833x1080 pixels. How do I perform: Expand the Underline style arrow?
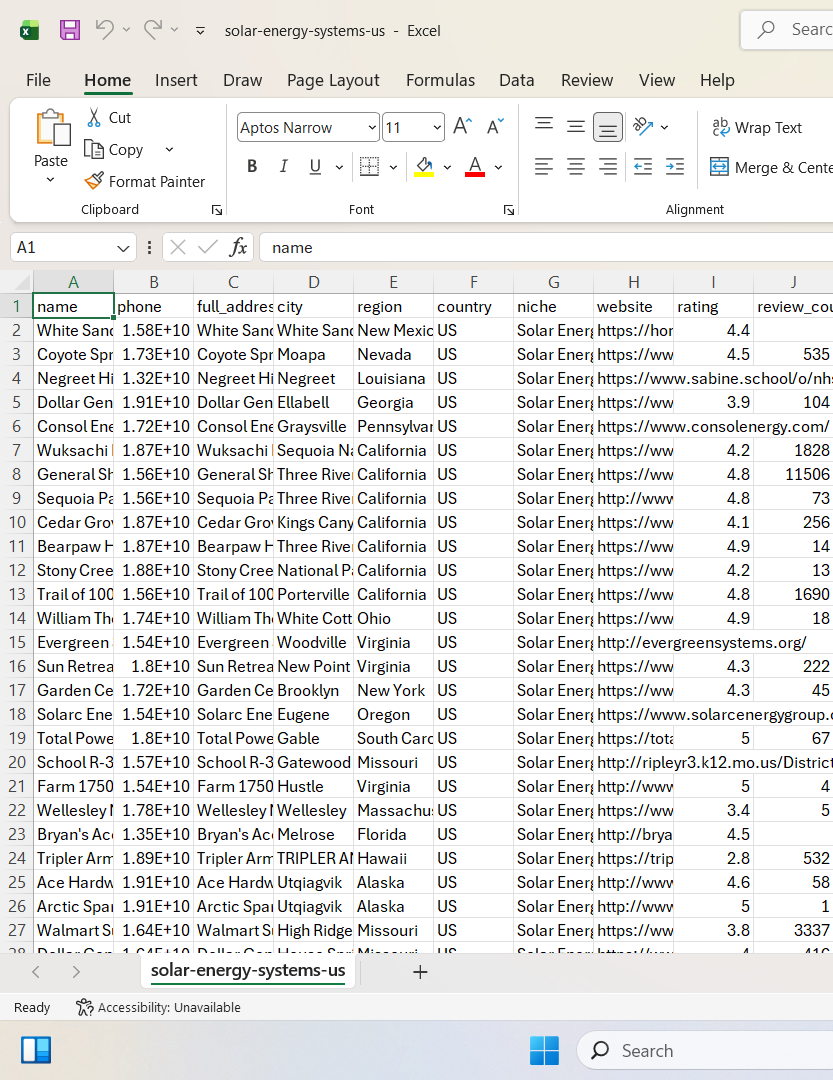tap(339, 167)
